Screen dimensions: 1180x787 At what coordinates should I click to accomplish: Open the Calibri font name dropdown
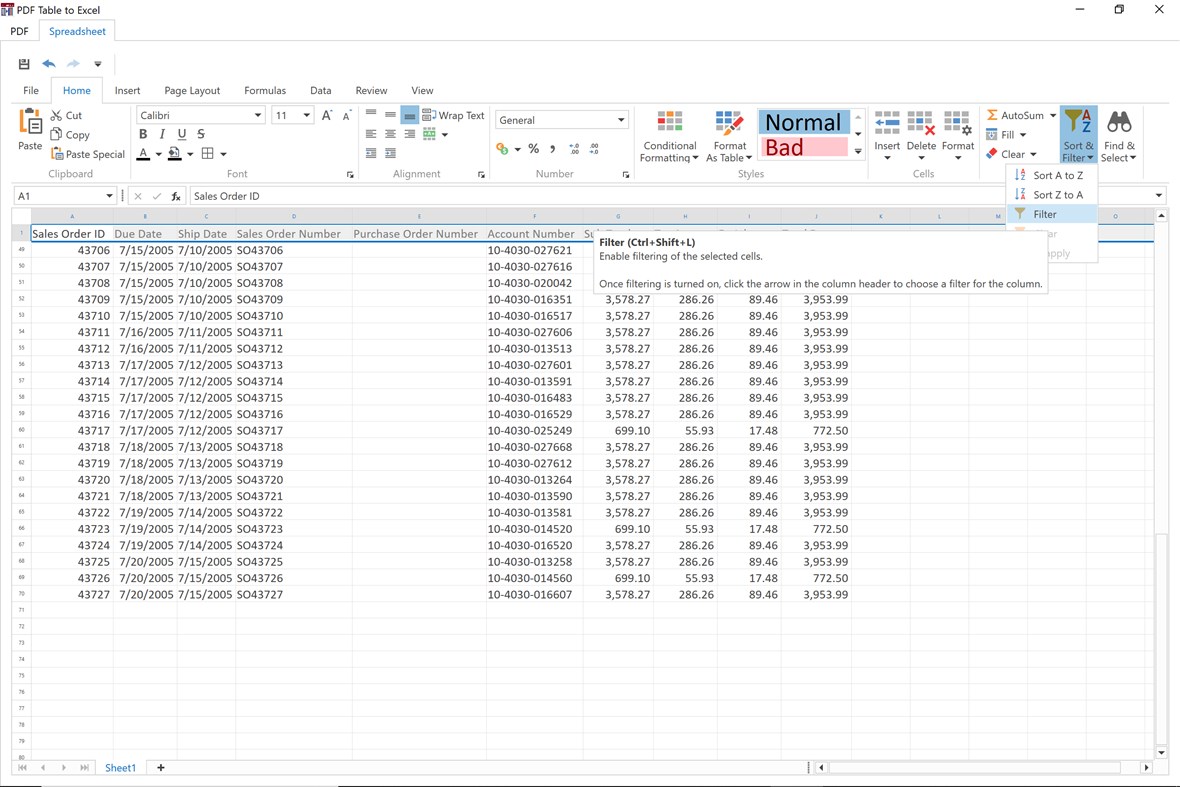(258, 115)
